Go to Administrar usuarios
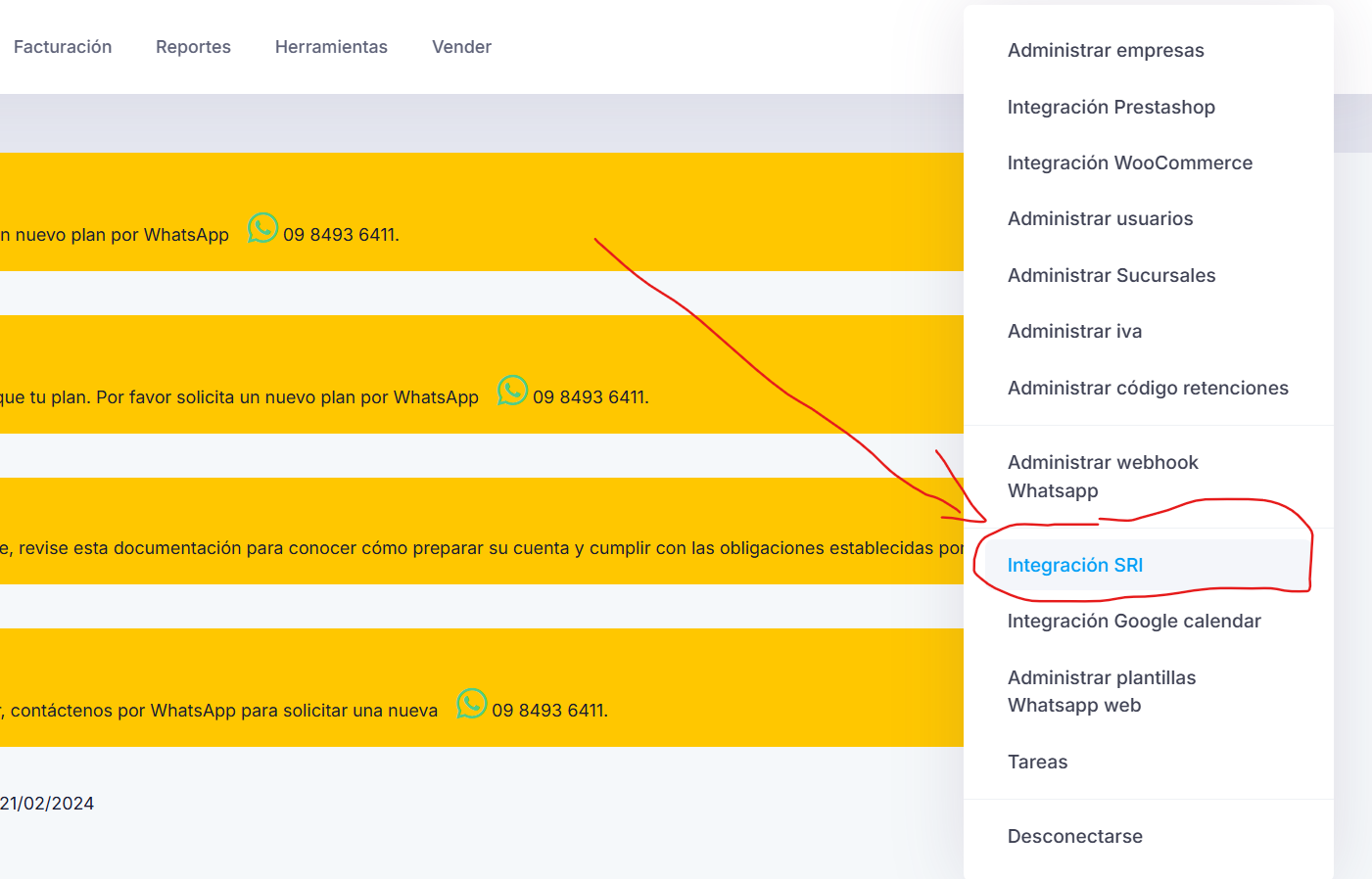The width and height of the screenshot is (1372, 879). (x=1100, y=219)
